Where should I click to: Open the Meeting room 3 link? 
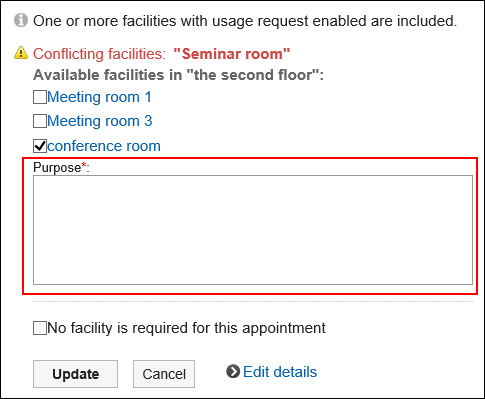pyautogui.click(x=100, y=121)
